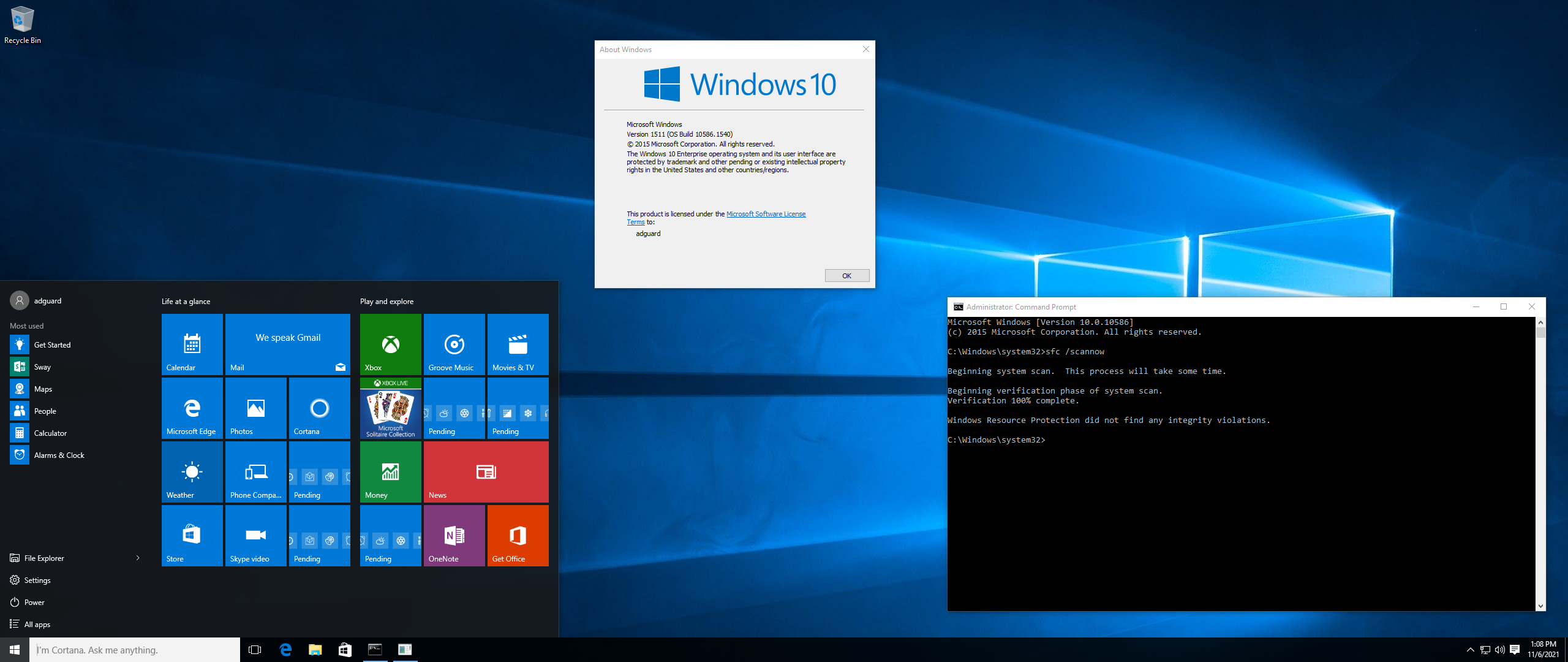Click the Windows Start button

click(x=15, y=650)
